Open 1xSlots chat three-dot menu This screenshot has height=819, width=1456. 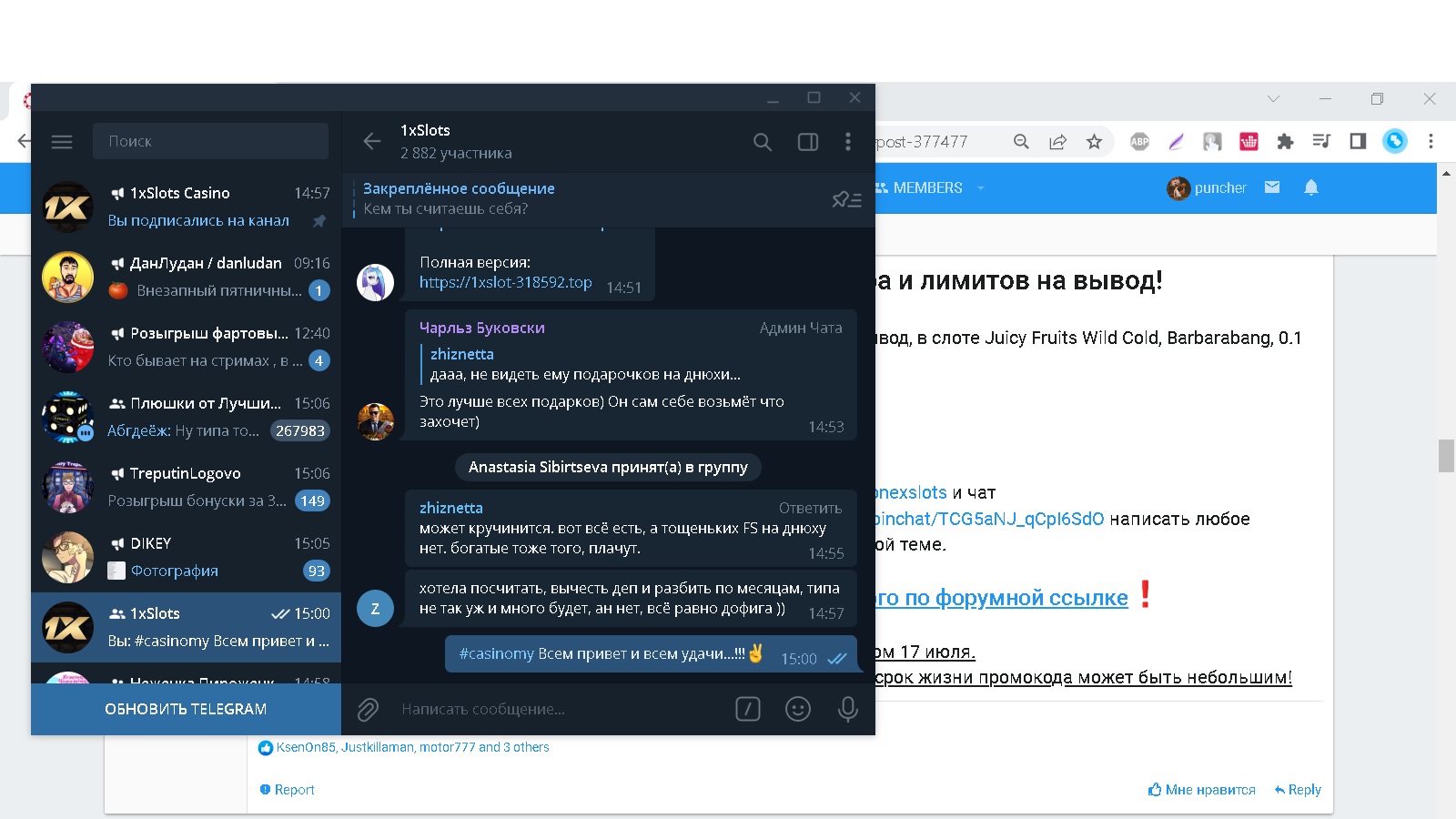point(848,141)
